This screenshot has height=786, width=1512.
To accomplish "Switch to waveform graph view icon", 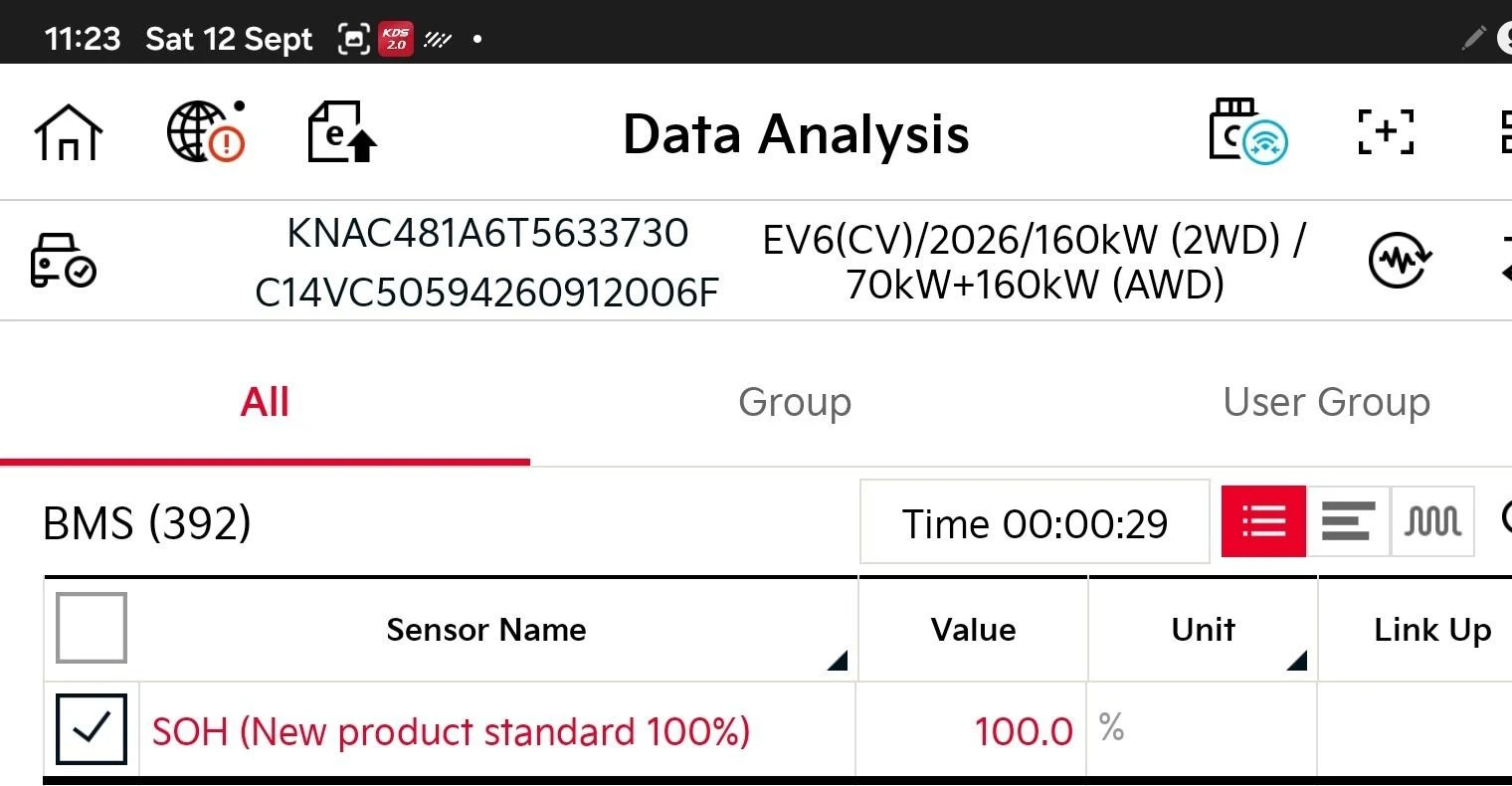I will pyautogui.click(x=1432, y=521).
